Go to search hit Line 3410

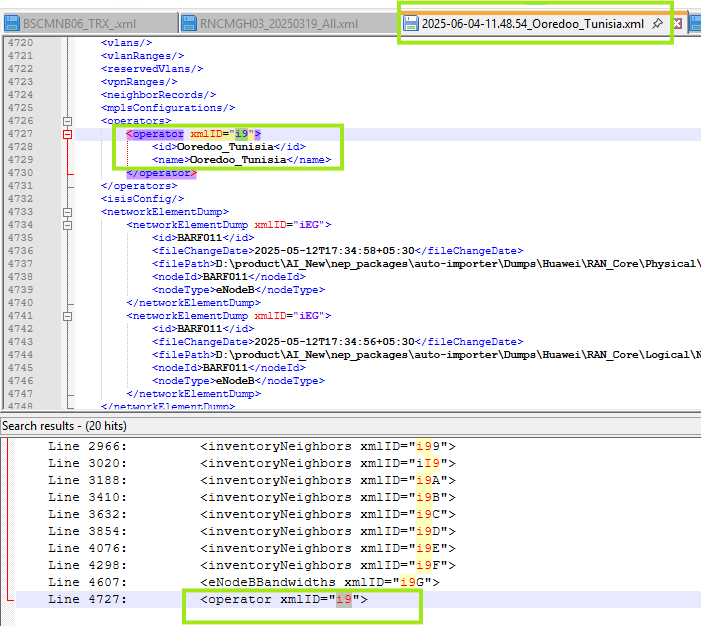[88, 497]
